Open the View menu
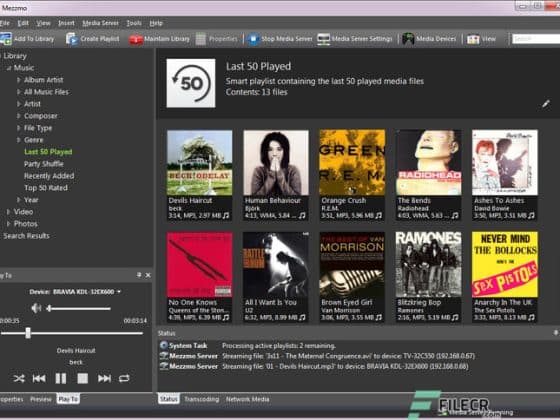The height and width of the screenshot is (420, 560). pos(43,23)
